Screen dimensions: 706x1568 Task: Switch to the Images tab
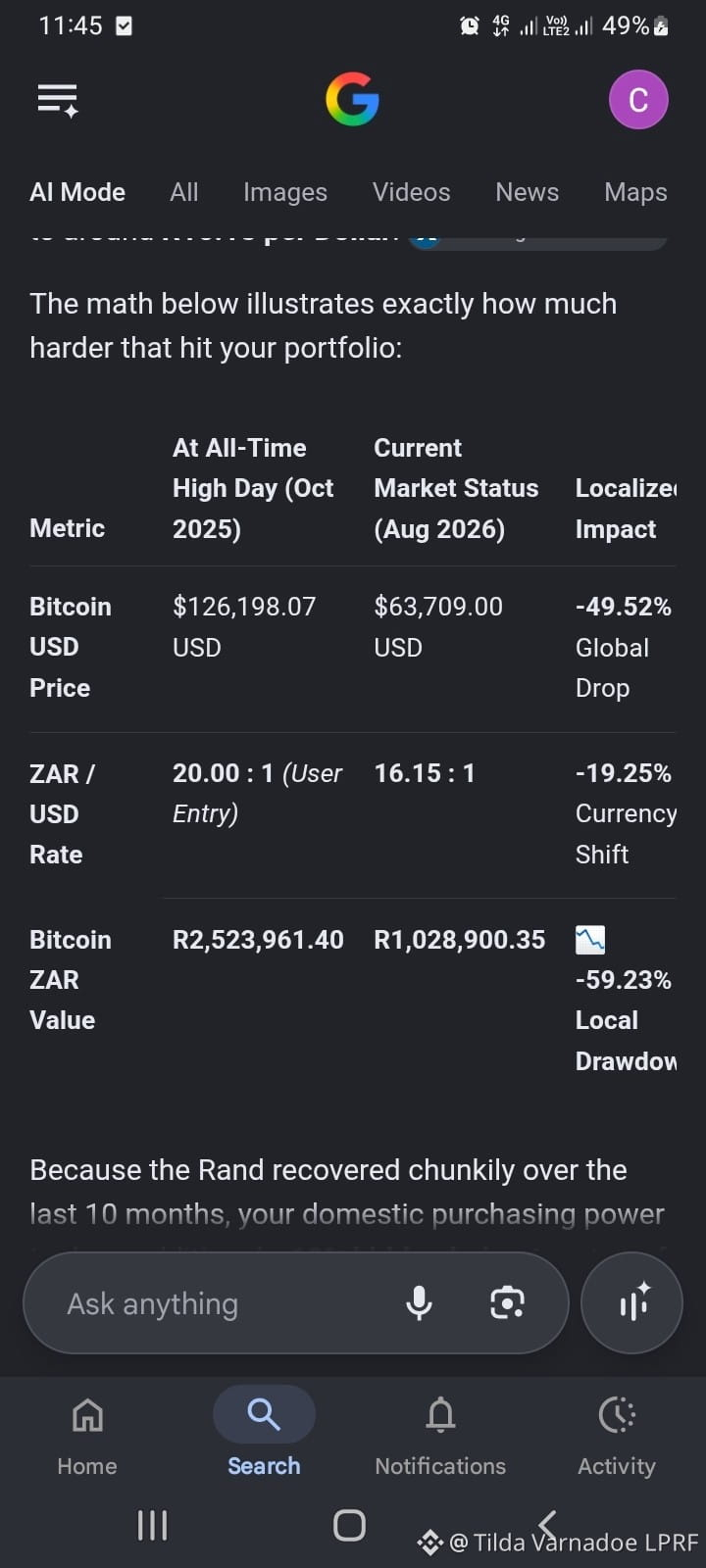point(285,192)
